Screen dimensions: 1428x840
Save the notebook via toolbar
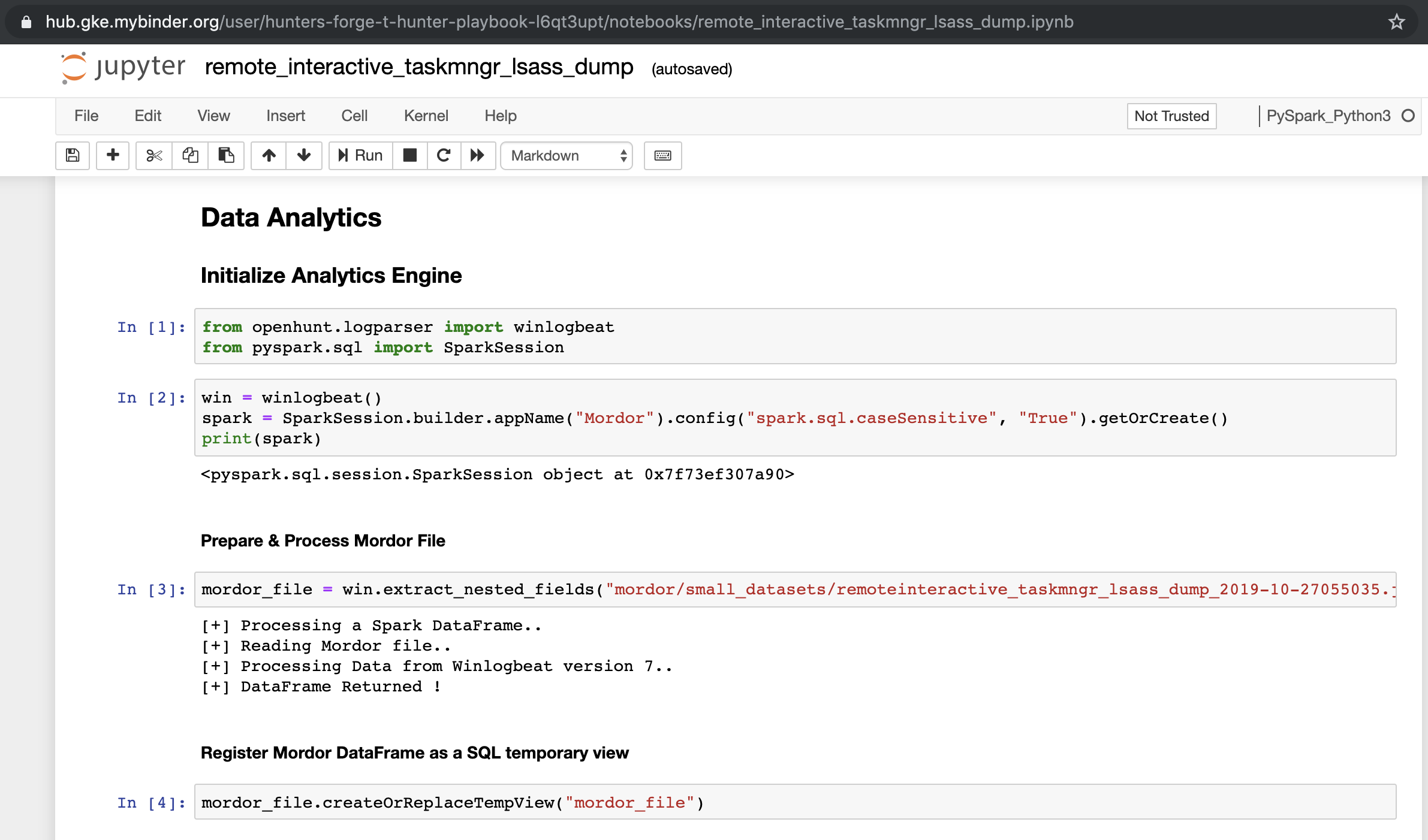[x=72, y=156]
